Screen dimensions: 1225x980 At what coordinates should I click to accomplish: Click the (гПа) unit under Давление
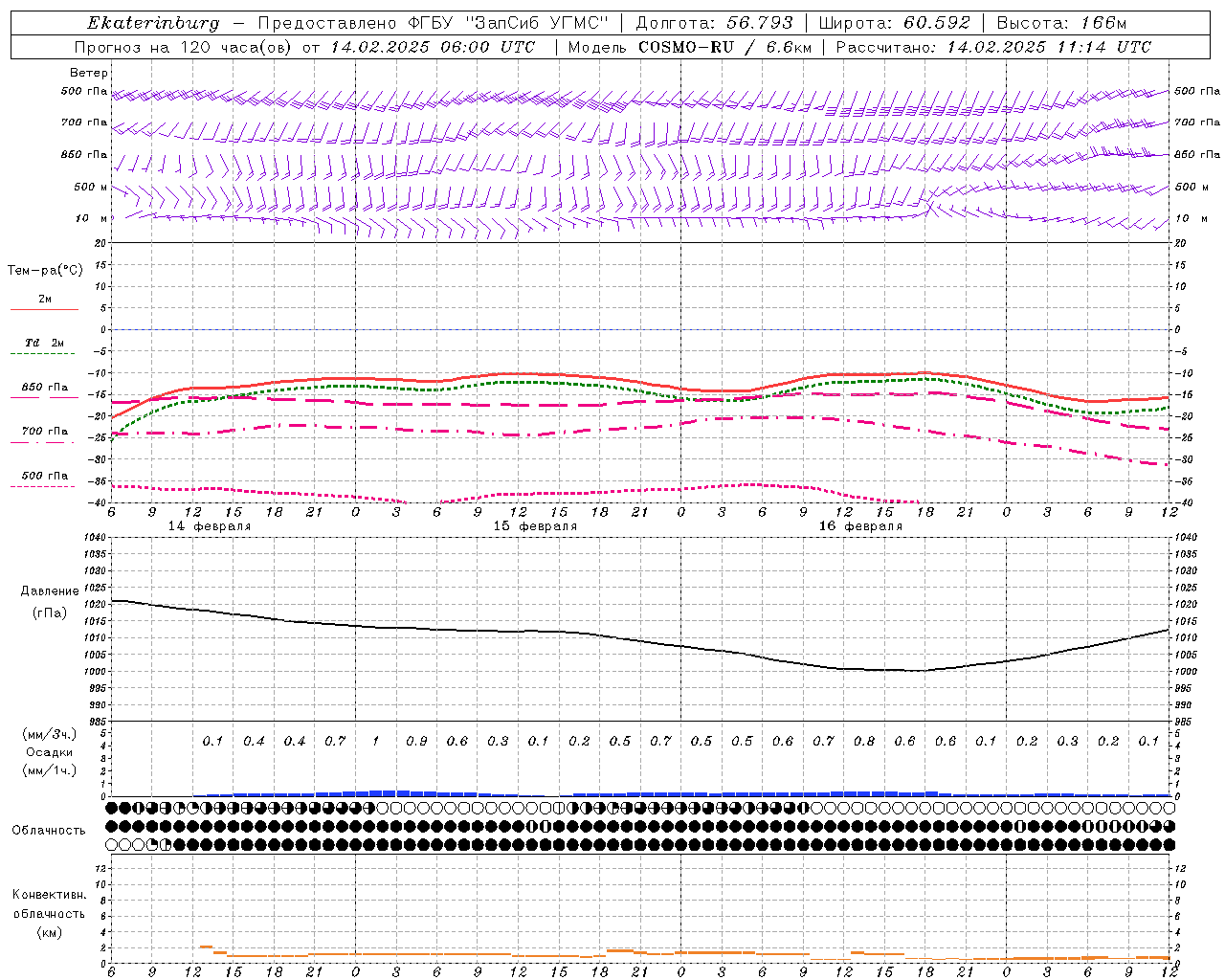point(50,612)
